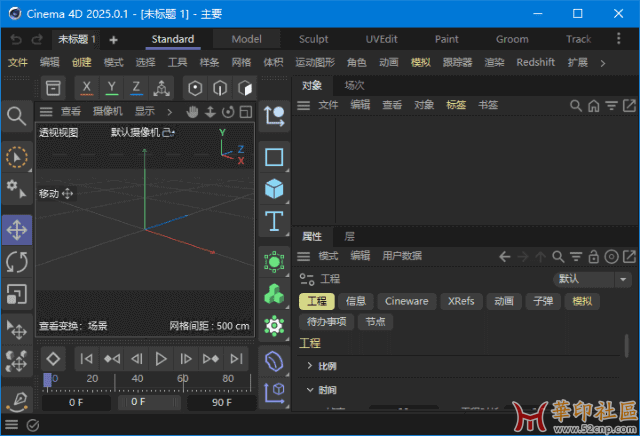Image resolution: width=640 pixels, height=436 pixels.
Task: Toggle Z axis lock
Action: click(x=136, y=88)
